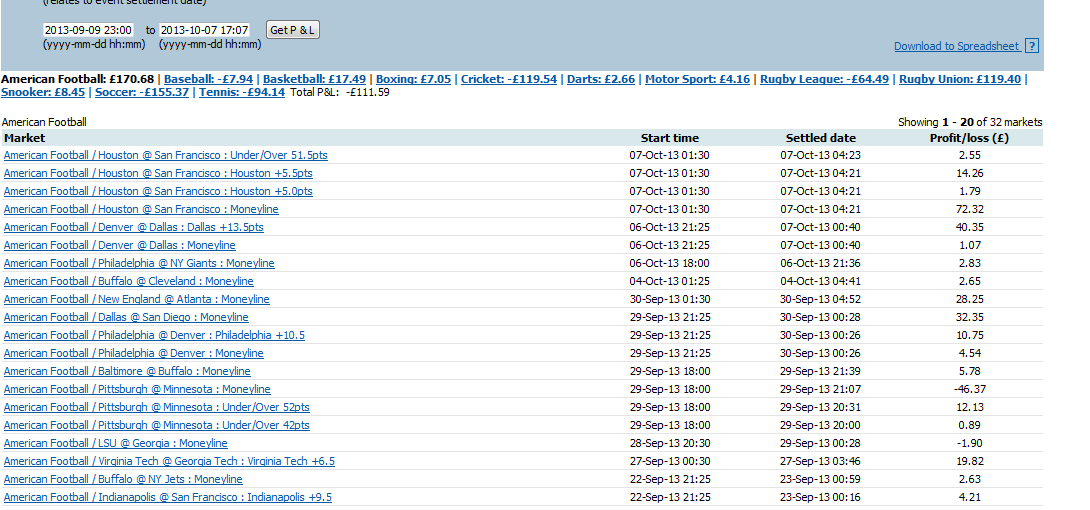
Task: Open Pittsburgh @ Minnesota Under/Over 52pts market
Action: tap(156, 408)
